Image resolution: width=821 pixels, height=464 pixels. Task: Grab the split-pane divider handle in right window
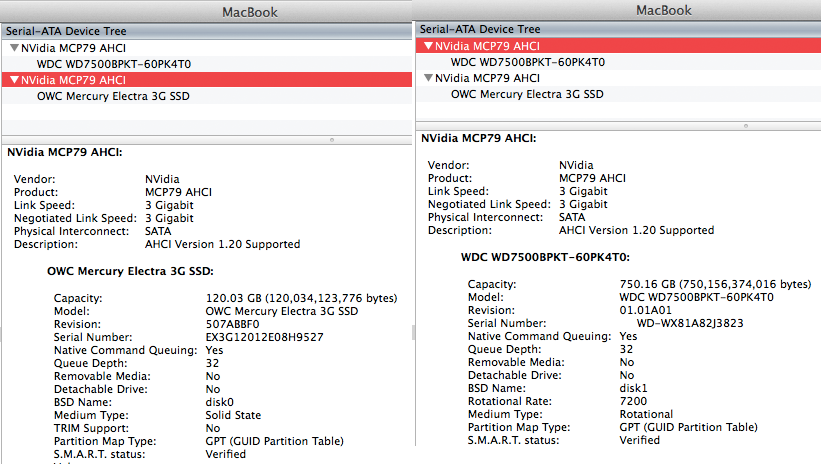click(746, 126)
